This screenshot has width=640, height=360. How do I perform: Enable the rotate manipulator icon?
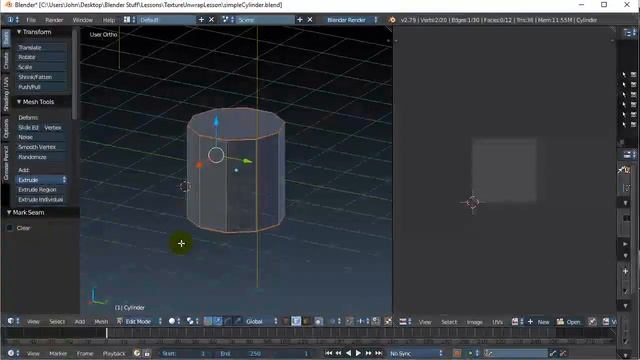click(228, 322)
